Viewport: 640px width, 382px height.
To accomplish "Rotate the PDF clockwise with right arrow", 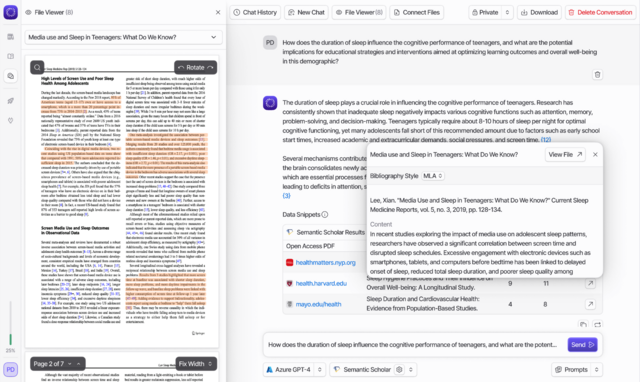I will [x=210, y=67].
